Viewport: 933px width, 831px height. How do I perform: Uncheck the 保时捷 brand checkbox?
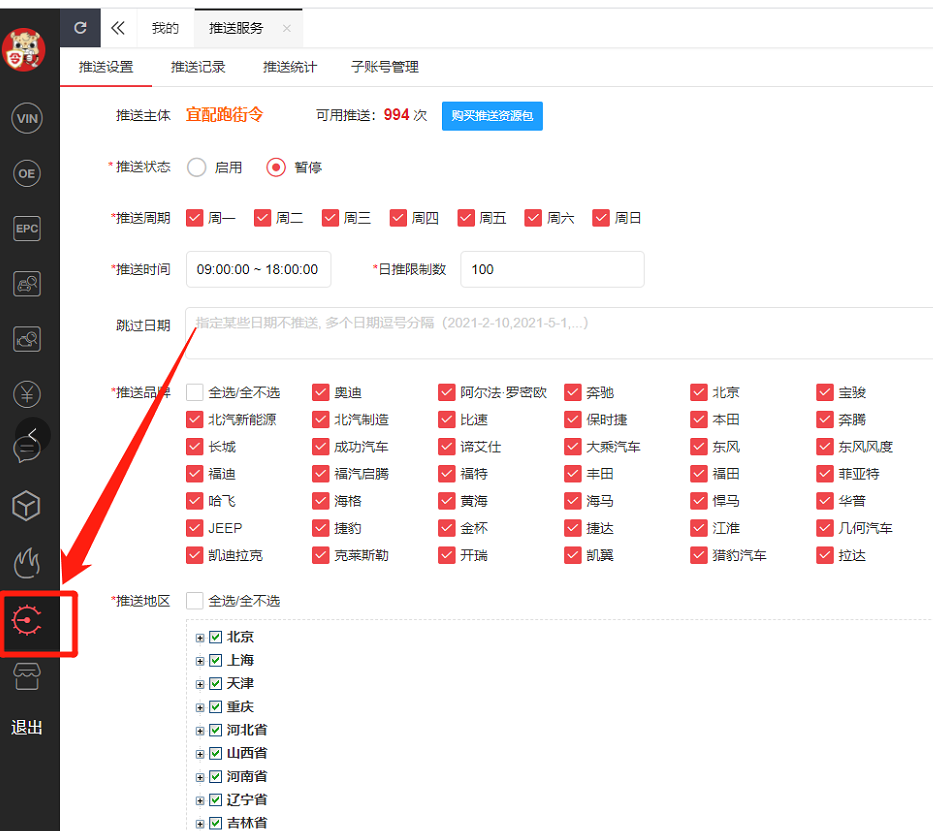tap(573, 420)
